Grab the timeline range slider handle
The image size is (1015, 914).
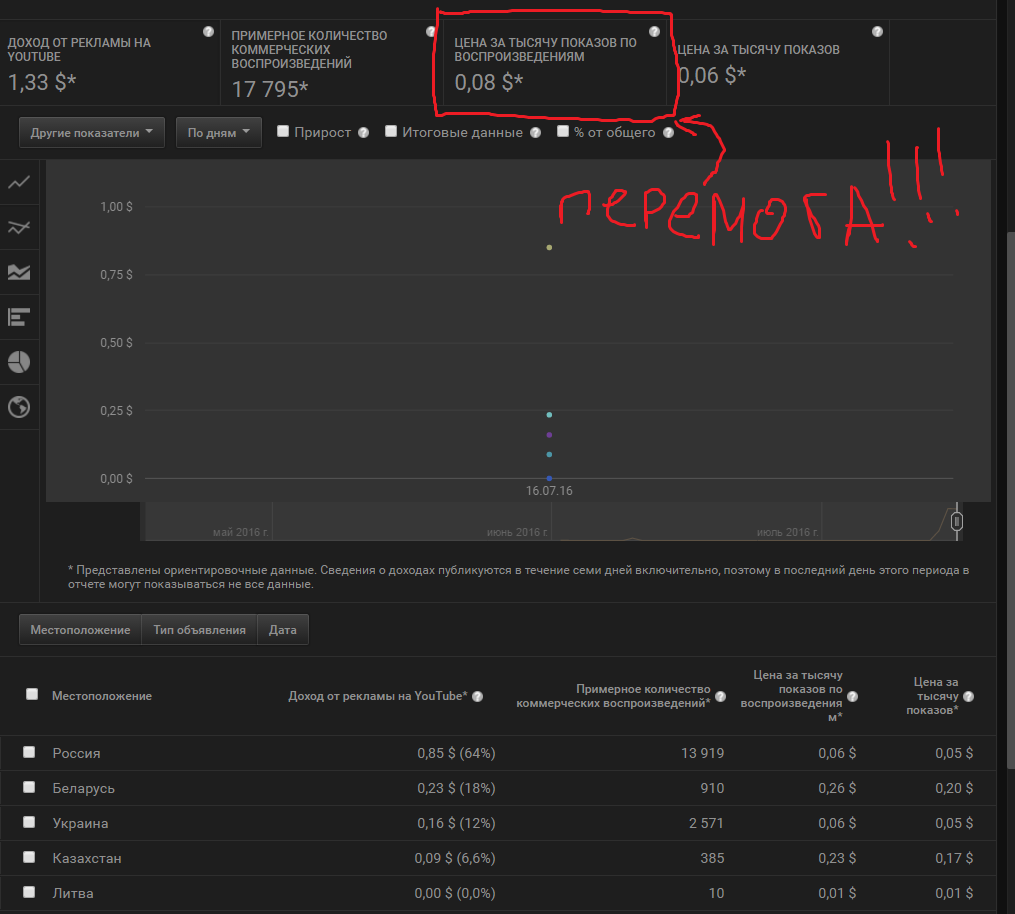tap(957, 521)
